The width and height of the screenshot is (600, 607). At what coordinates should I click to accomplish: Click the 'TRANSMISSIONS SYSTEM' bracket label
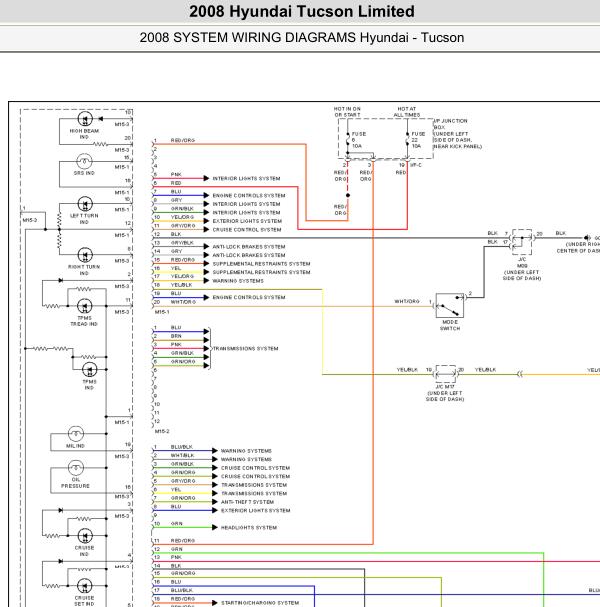[x=245, y=348]
